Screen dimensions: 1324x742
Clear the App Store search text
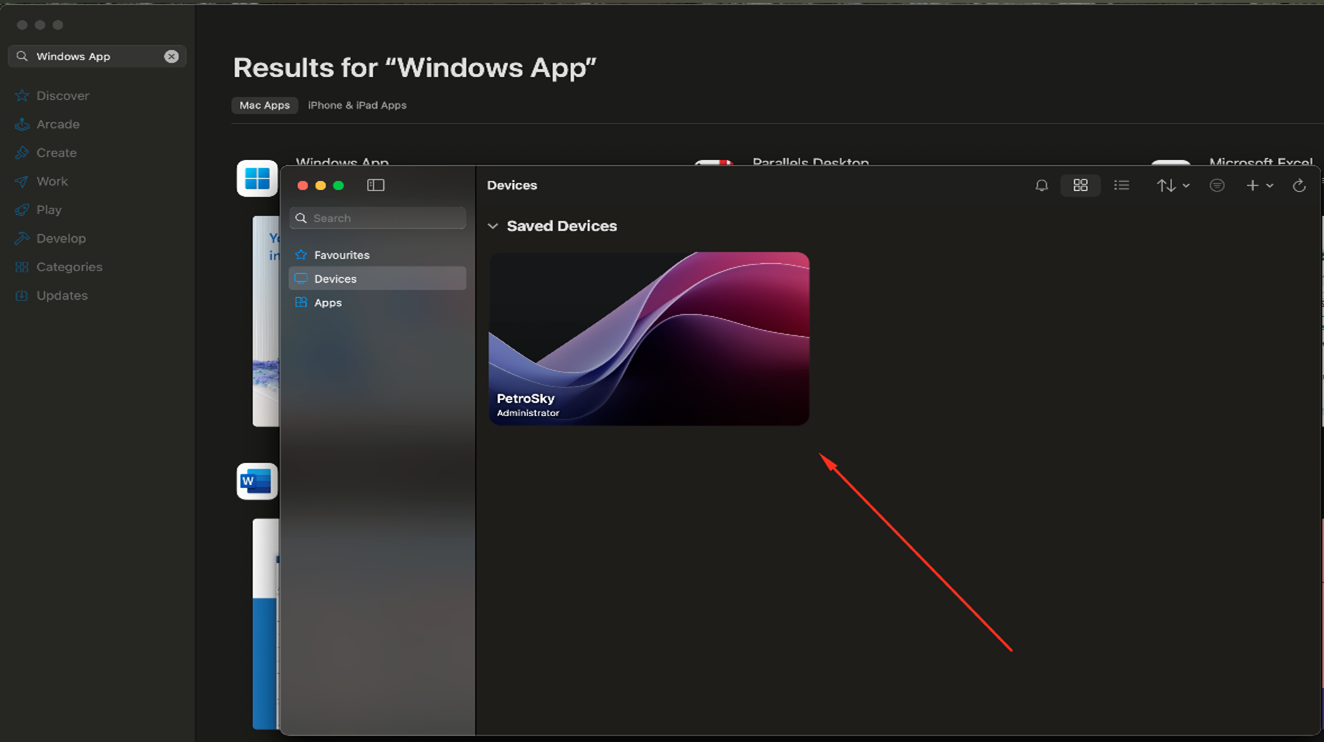171,57
